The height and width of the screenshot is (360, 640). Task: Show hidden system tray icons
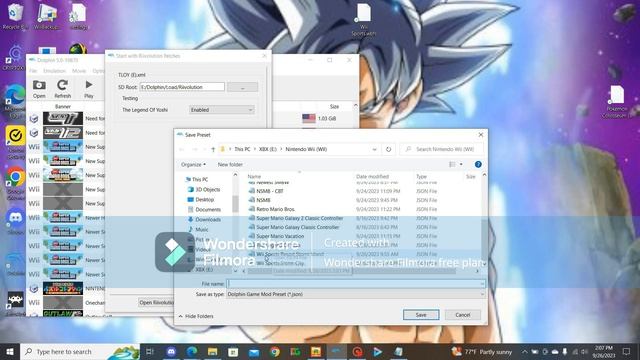524,351
